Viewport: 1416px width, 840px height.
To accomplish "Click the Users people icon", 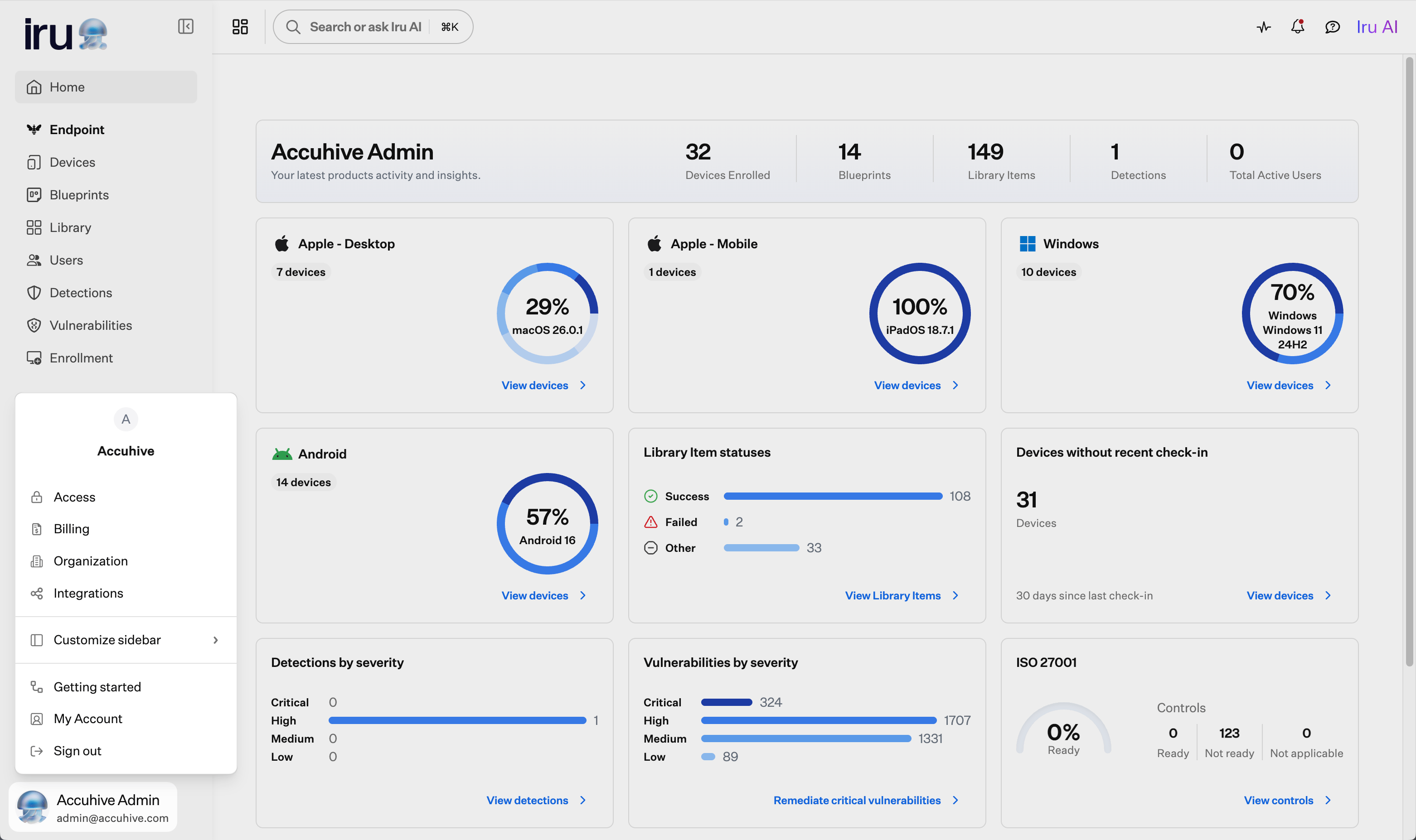I will 34,261.
